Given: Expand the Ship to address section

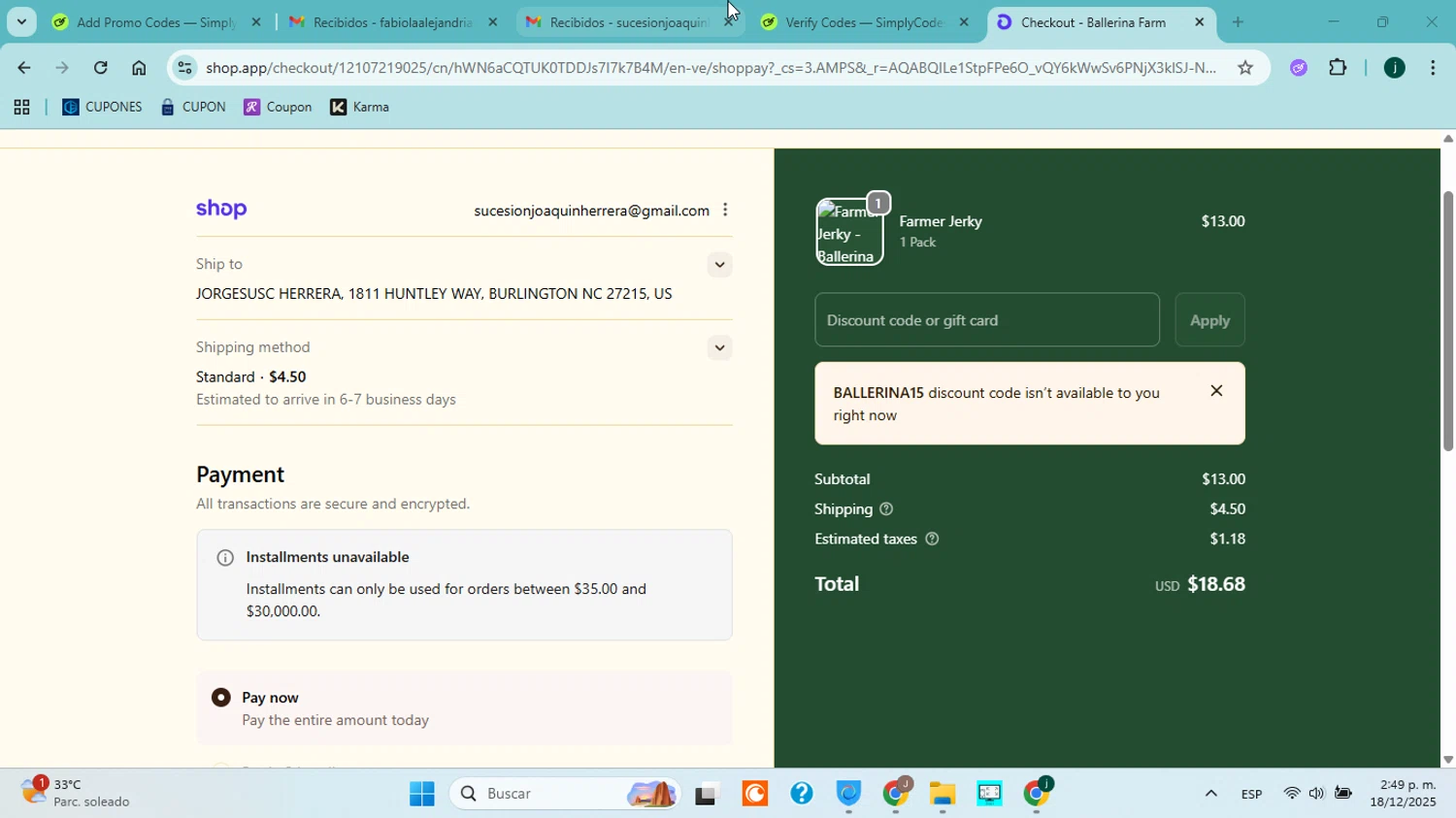Looking at the screenshot, I should click(719, 265).
